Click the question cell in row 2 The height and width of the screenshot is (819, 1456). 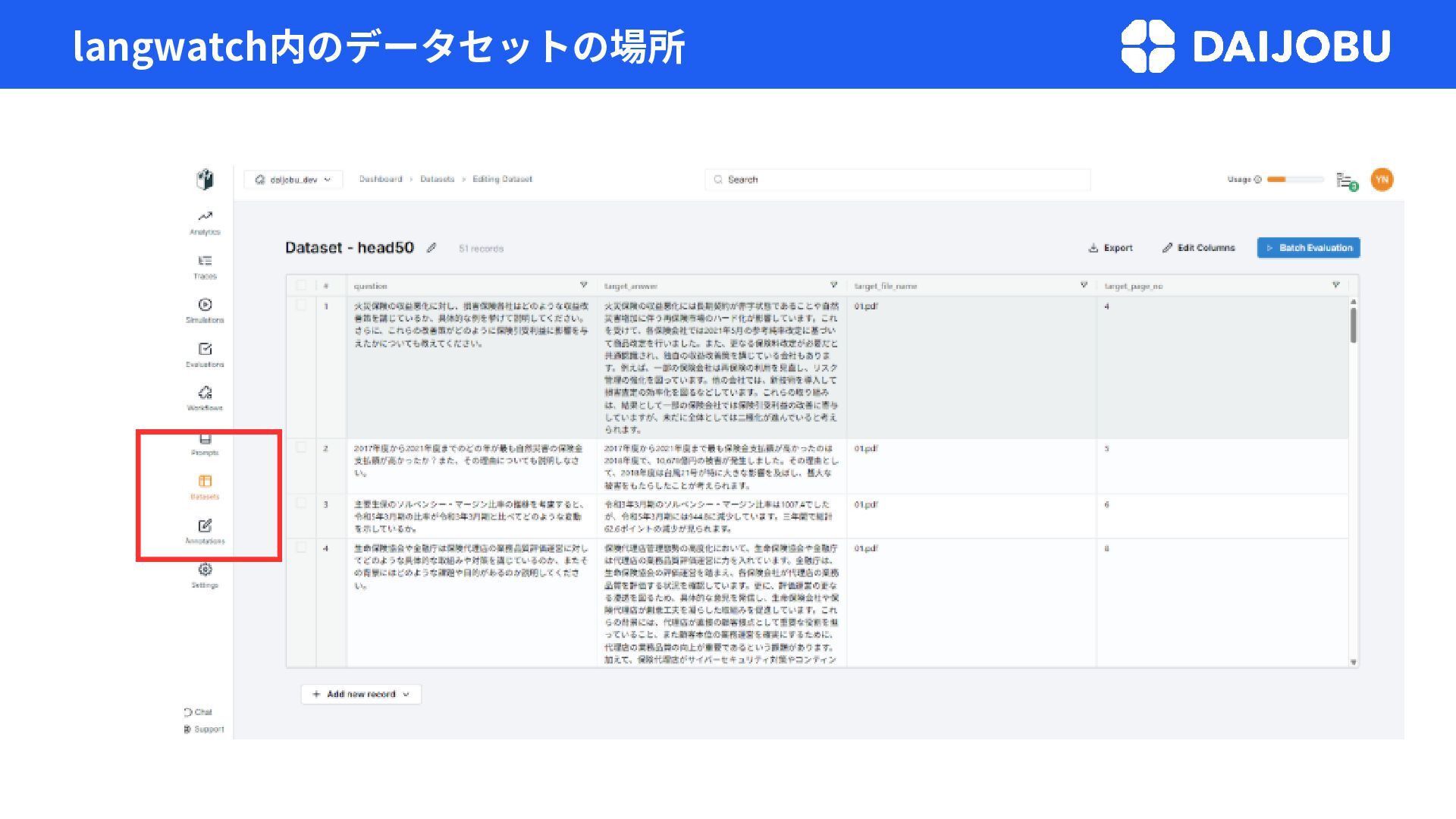[x=472, y=466]
